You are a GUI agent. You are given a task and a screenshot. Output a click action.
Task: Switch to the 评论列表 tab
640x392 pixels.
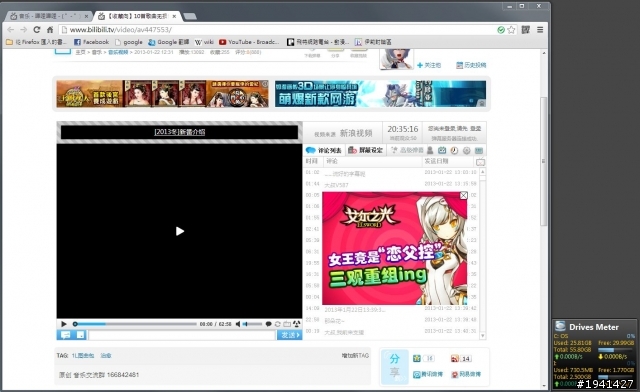[x=323, y=150]
